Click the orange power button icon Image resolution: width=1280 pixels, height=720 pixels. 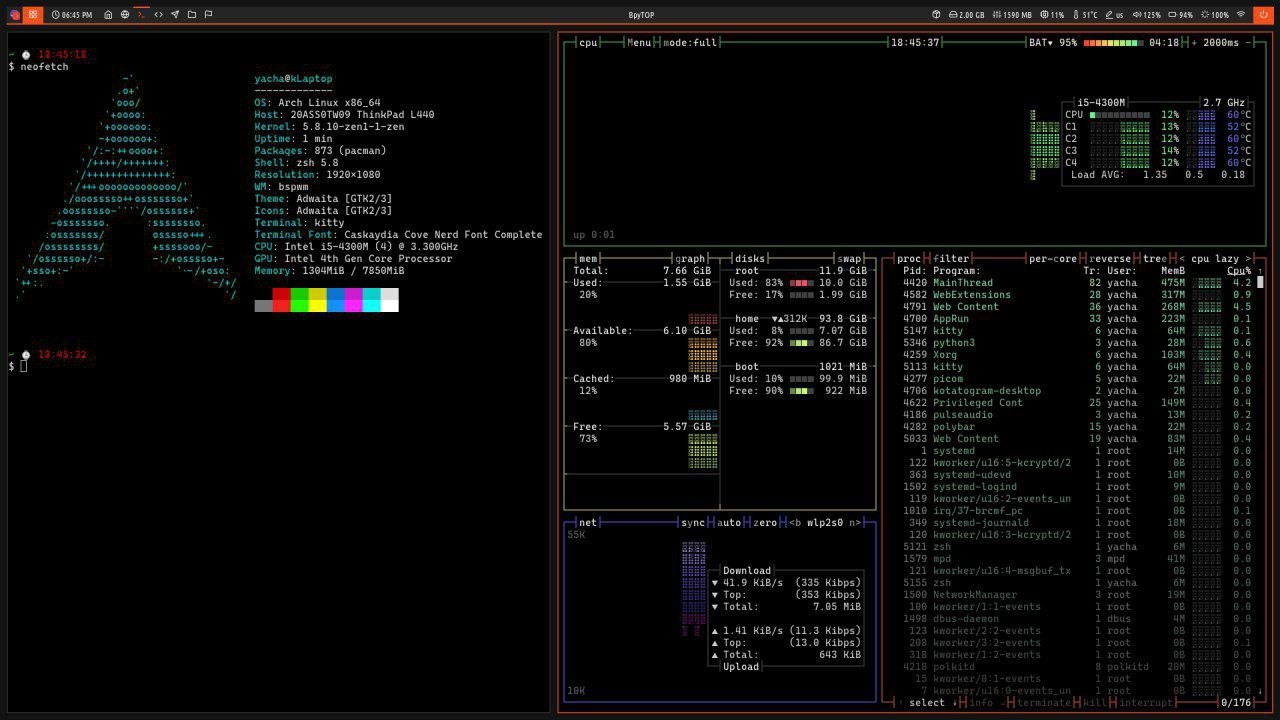(x=1263, y=15)
